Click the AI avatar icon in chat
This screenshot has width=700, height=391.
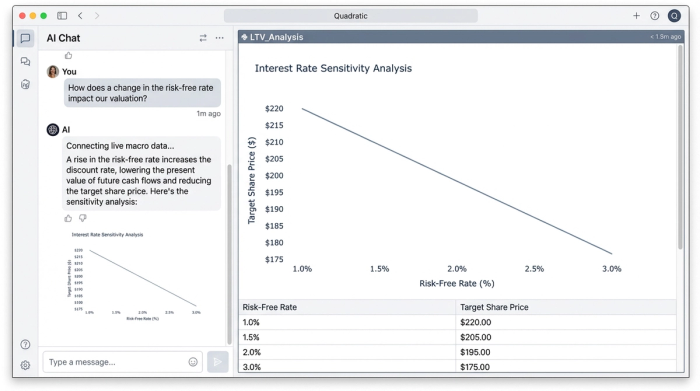click(x=53, y=129)
